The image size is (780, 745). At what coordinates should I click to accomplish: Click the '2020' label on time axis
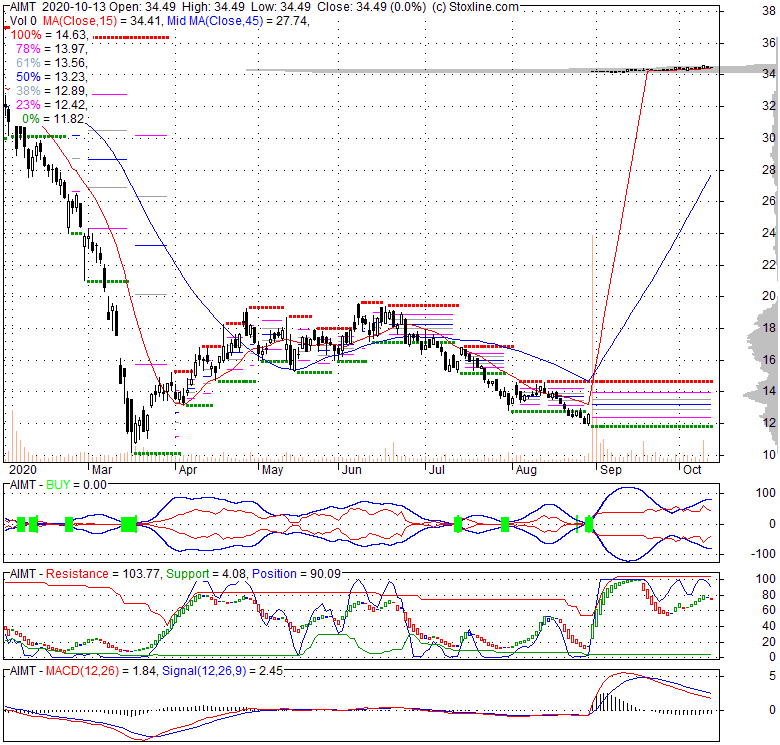pyautogui.click(x=23, y=469)
